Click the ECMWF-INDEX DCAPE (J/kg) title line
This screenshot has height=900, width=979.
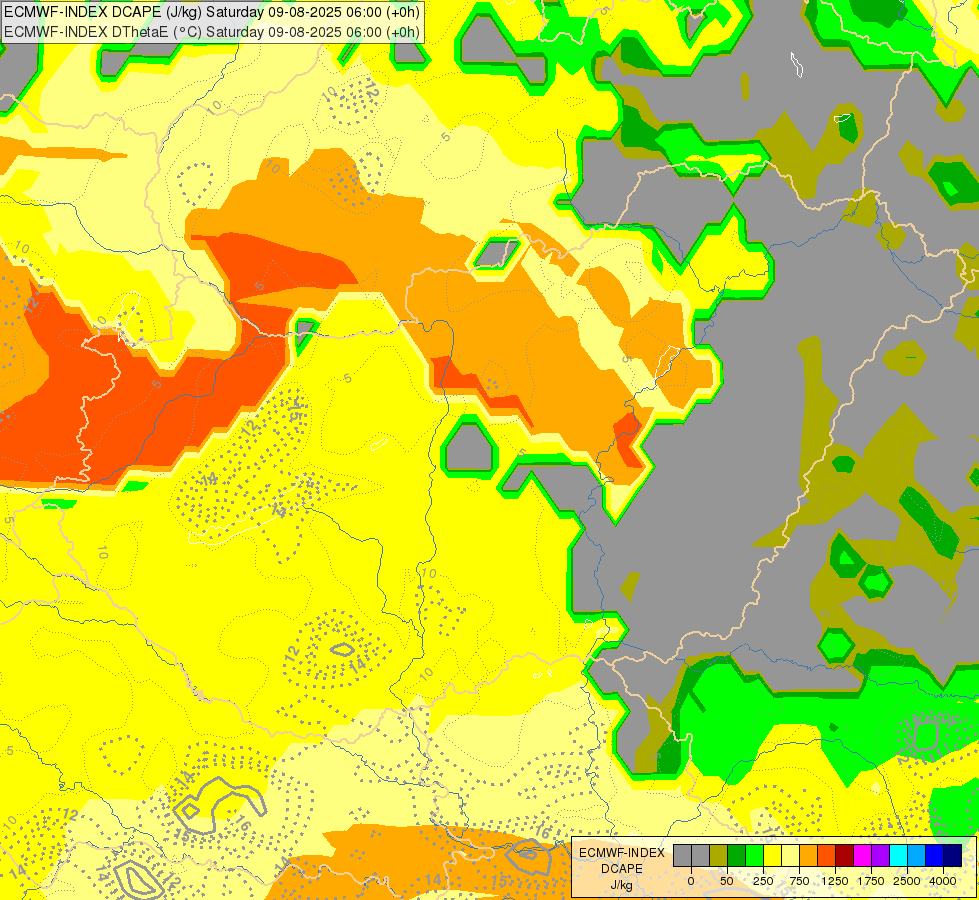[x=212, y=11]
